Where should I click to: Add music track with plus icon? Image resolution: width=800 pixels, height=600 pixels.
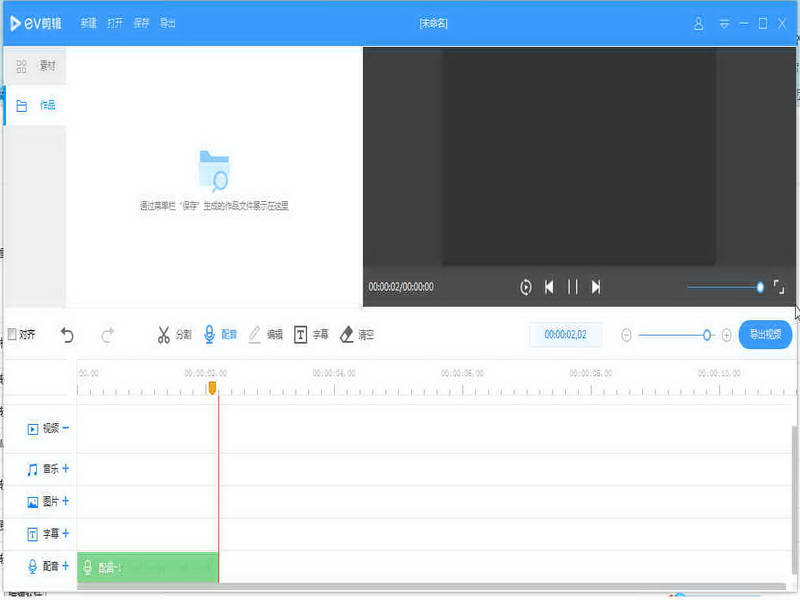[65, 468]
